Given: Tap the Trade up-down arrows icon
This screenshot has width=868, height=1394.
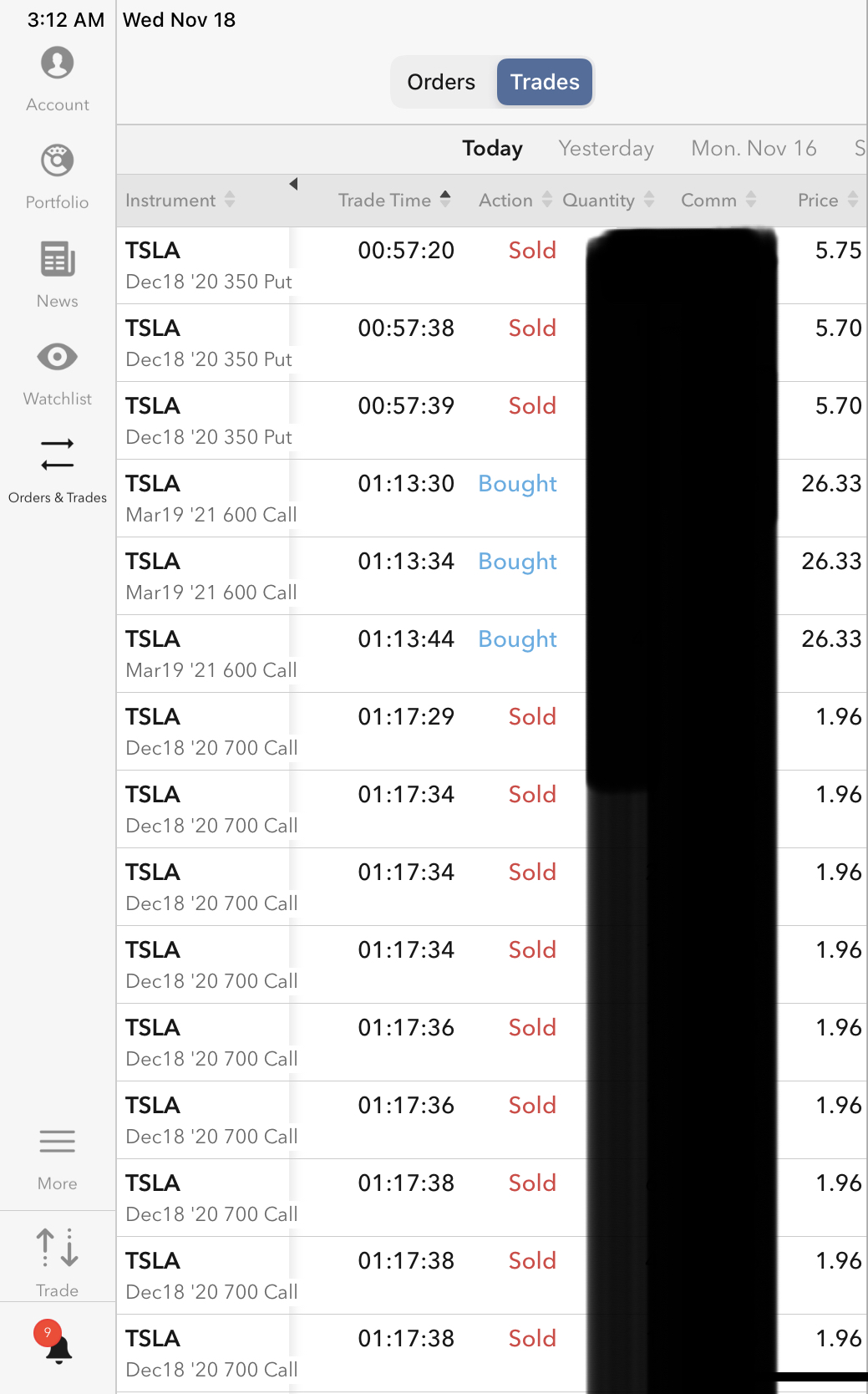Looking at the screenshot, I should [57, 1249].
